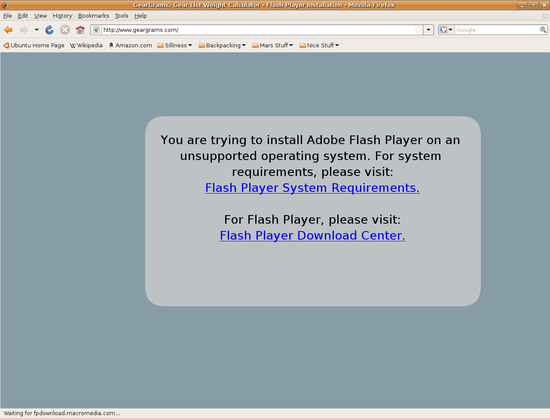Open the search engine selector dropdown
This screenshot has height=419, width=550.
tap(446, 30)
